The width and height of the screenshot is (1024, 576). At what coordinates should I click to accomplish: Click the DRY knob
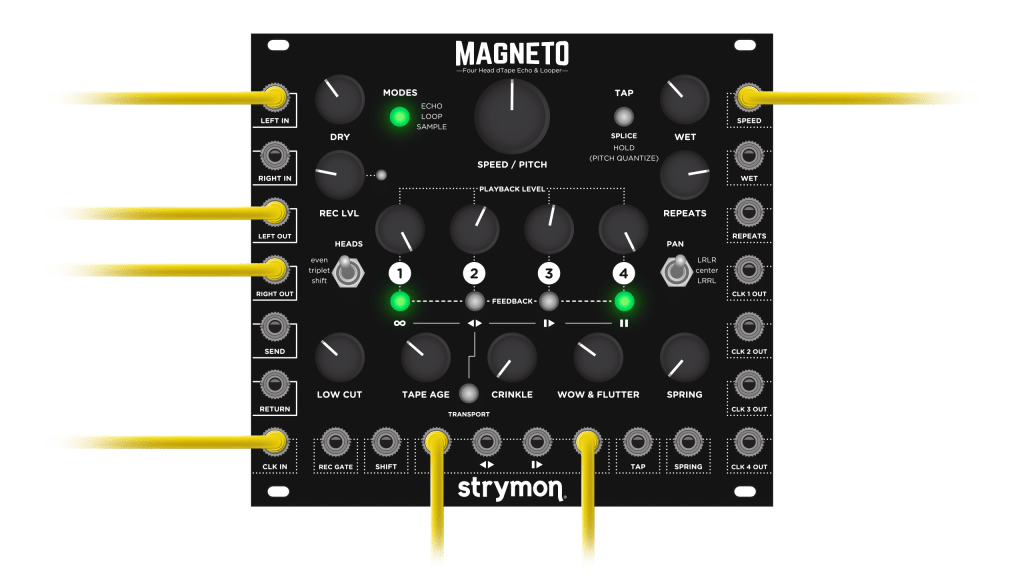pos(340,100)
